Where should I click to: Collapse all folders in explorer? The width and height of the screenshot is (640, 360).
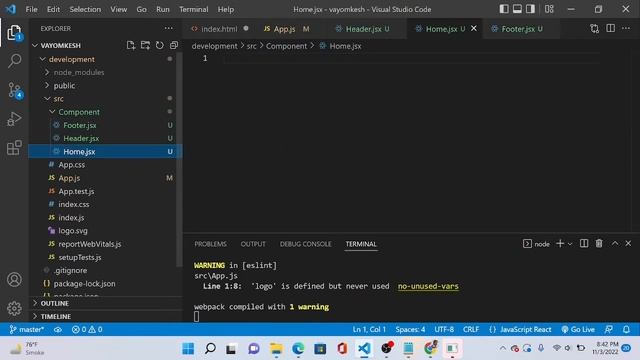174,45
